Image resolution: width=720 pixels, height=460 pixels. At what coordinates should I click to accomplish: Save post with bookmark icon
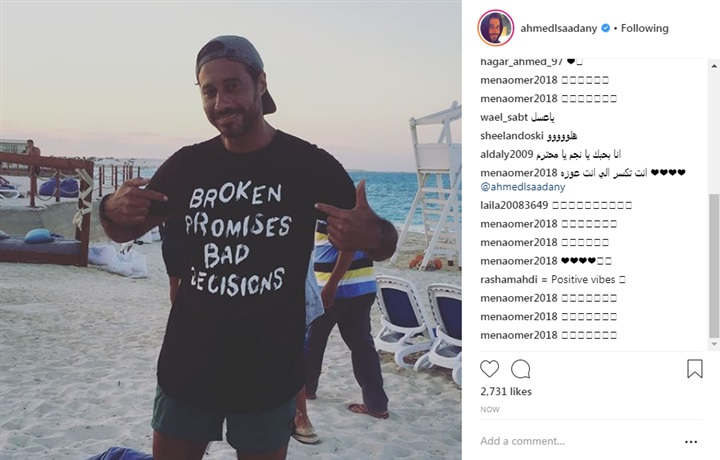[x=695, y=369]
